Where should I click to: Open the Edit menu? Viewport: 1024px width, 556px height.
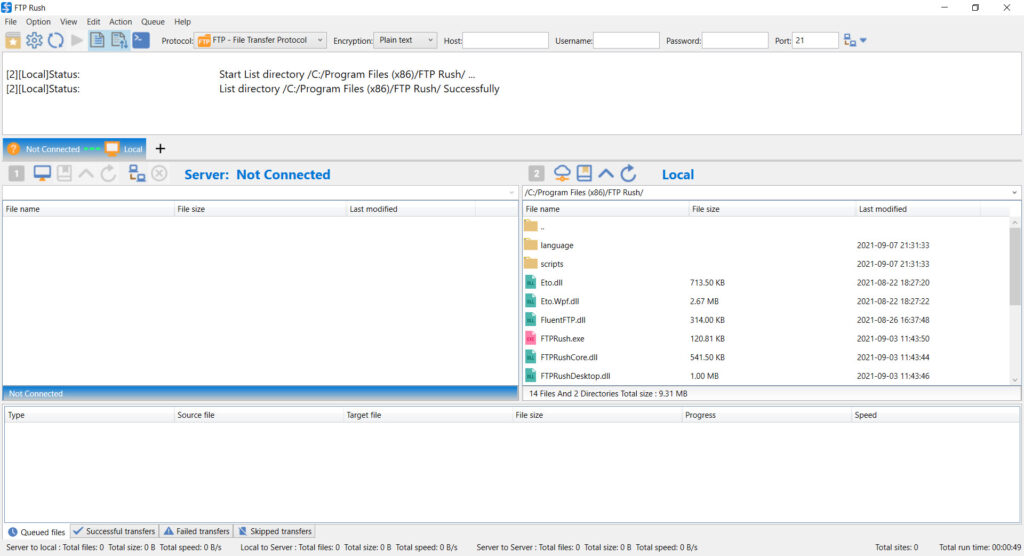pyautogui.click(x=93, y=22)
